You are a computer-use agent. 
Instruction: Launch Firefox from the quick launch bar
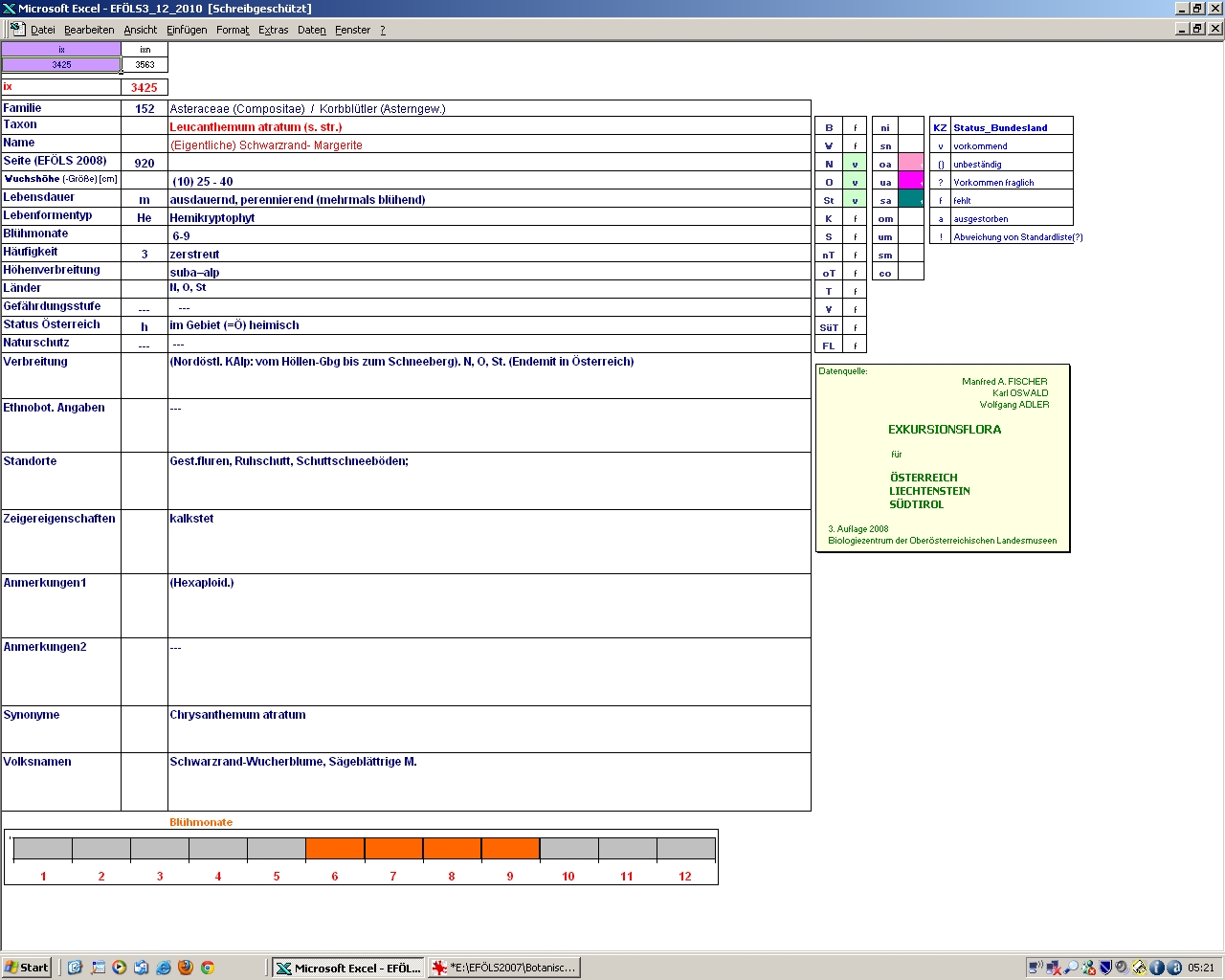(x=185, y=968)
